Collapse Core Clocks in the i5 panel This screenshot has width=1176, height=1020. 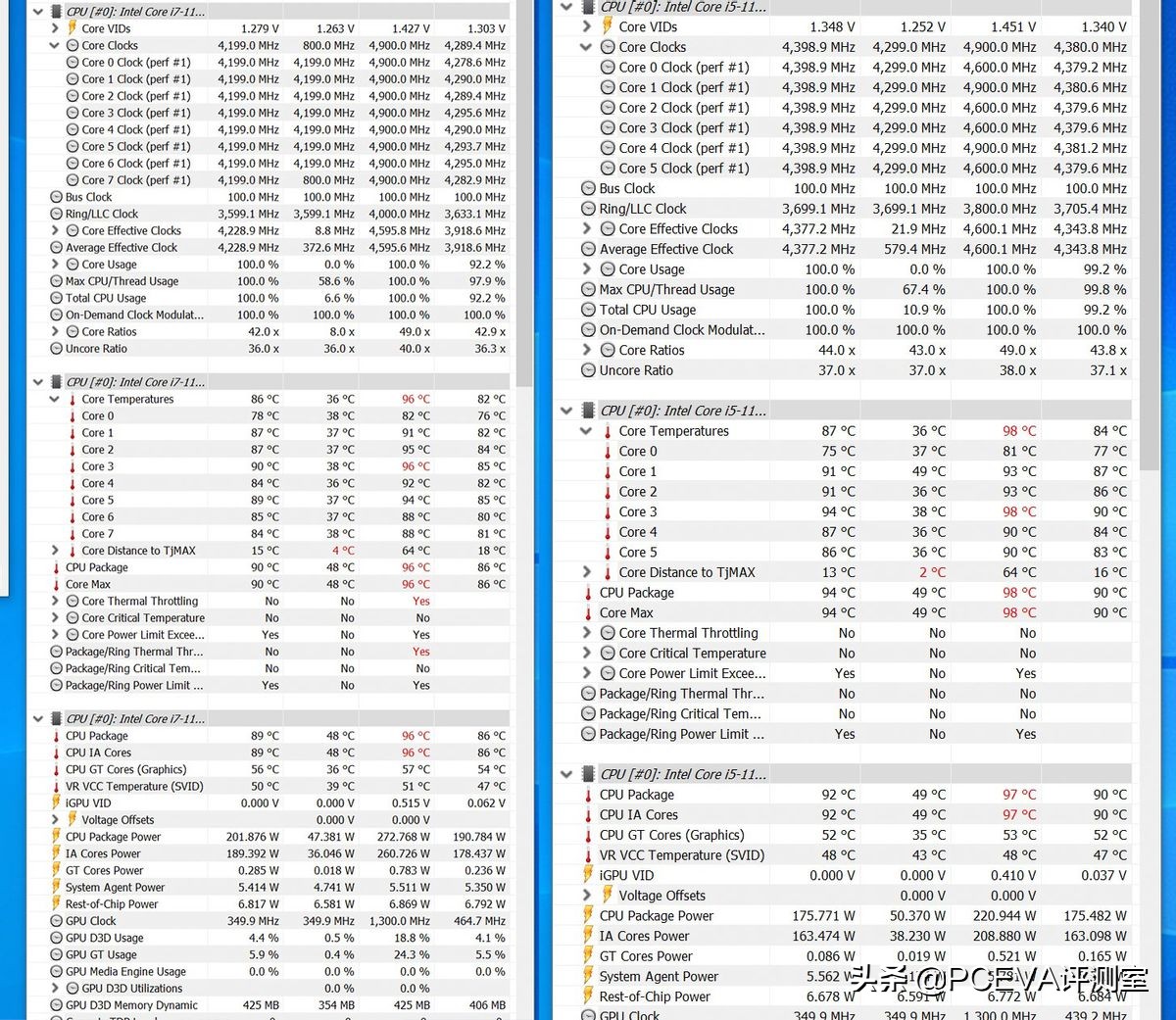[586, 47]
